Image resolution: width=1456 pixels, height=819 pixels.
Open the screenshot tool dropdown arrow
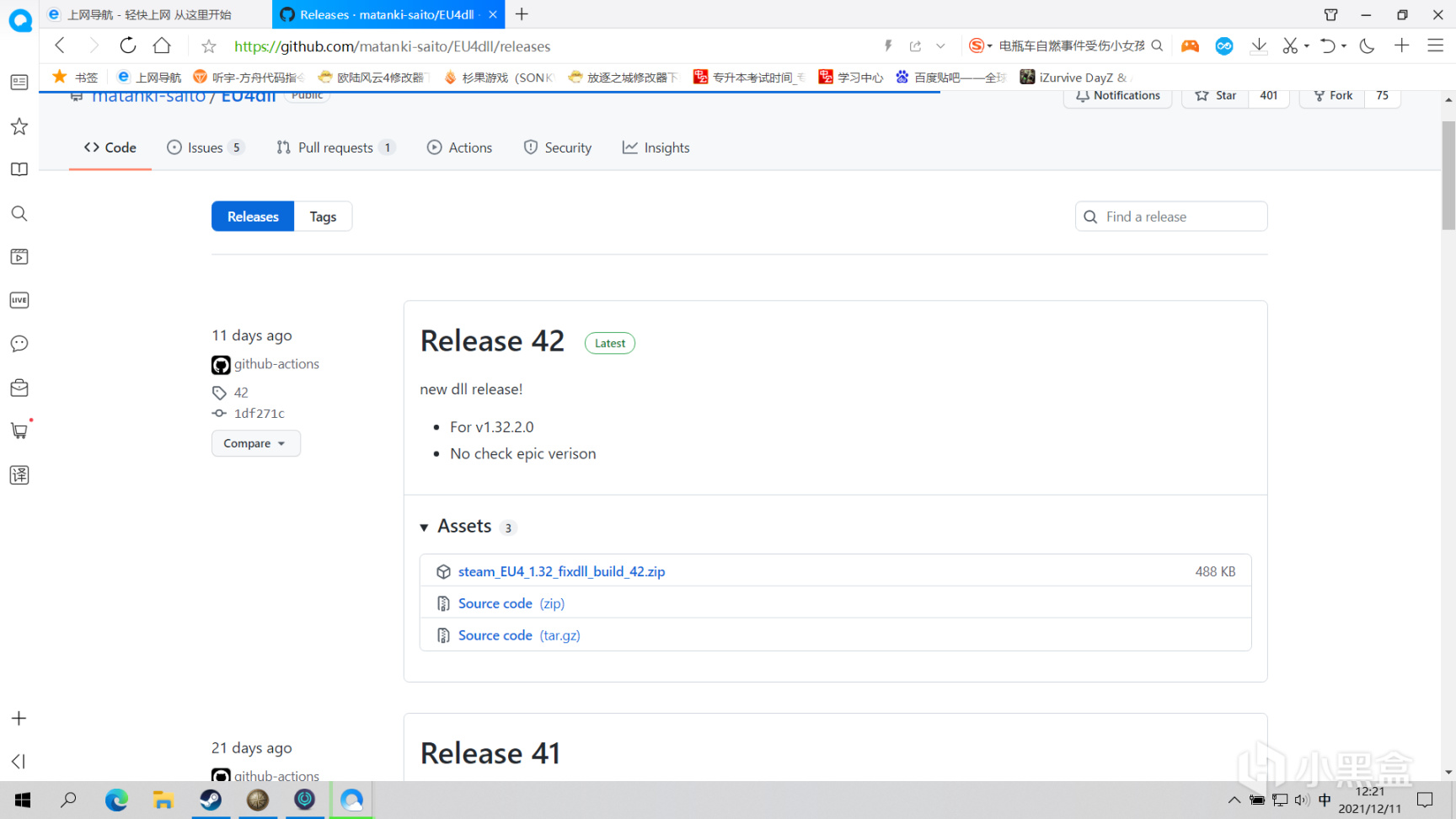pos(1307,45)
